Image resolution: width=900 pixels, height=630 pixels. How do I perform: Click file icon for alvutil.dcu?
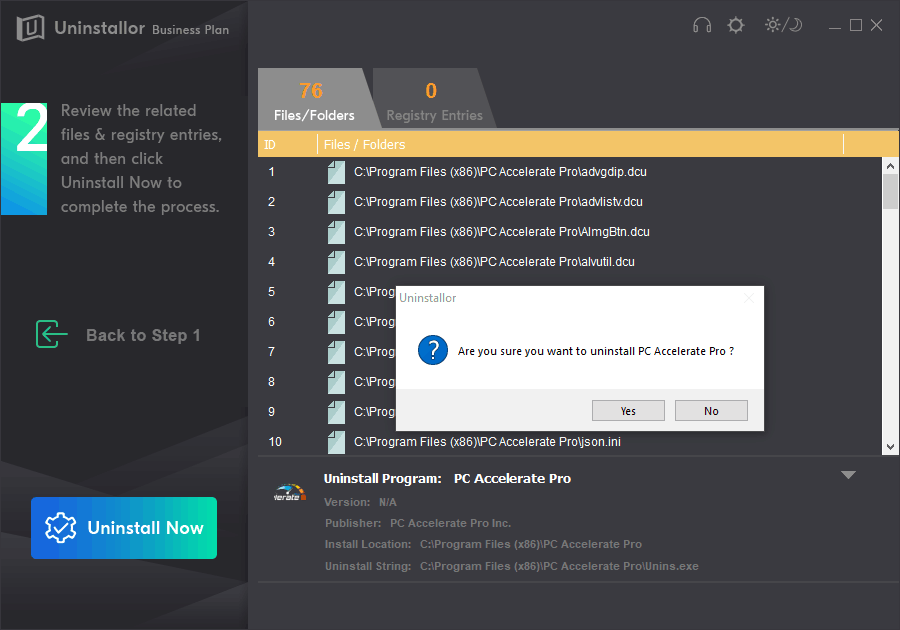(336, 262)
